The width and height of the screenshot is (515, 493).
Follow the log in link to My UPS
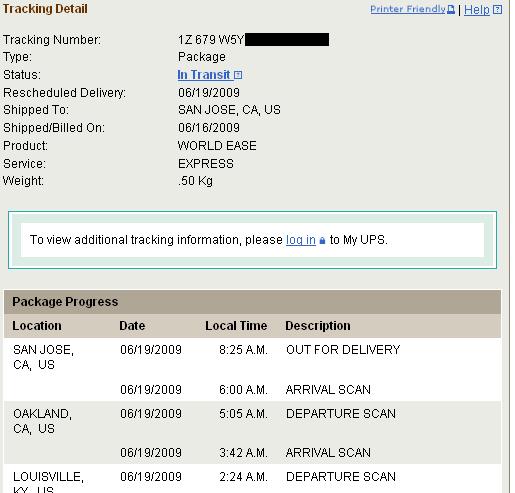[301, 240]
